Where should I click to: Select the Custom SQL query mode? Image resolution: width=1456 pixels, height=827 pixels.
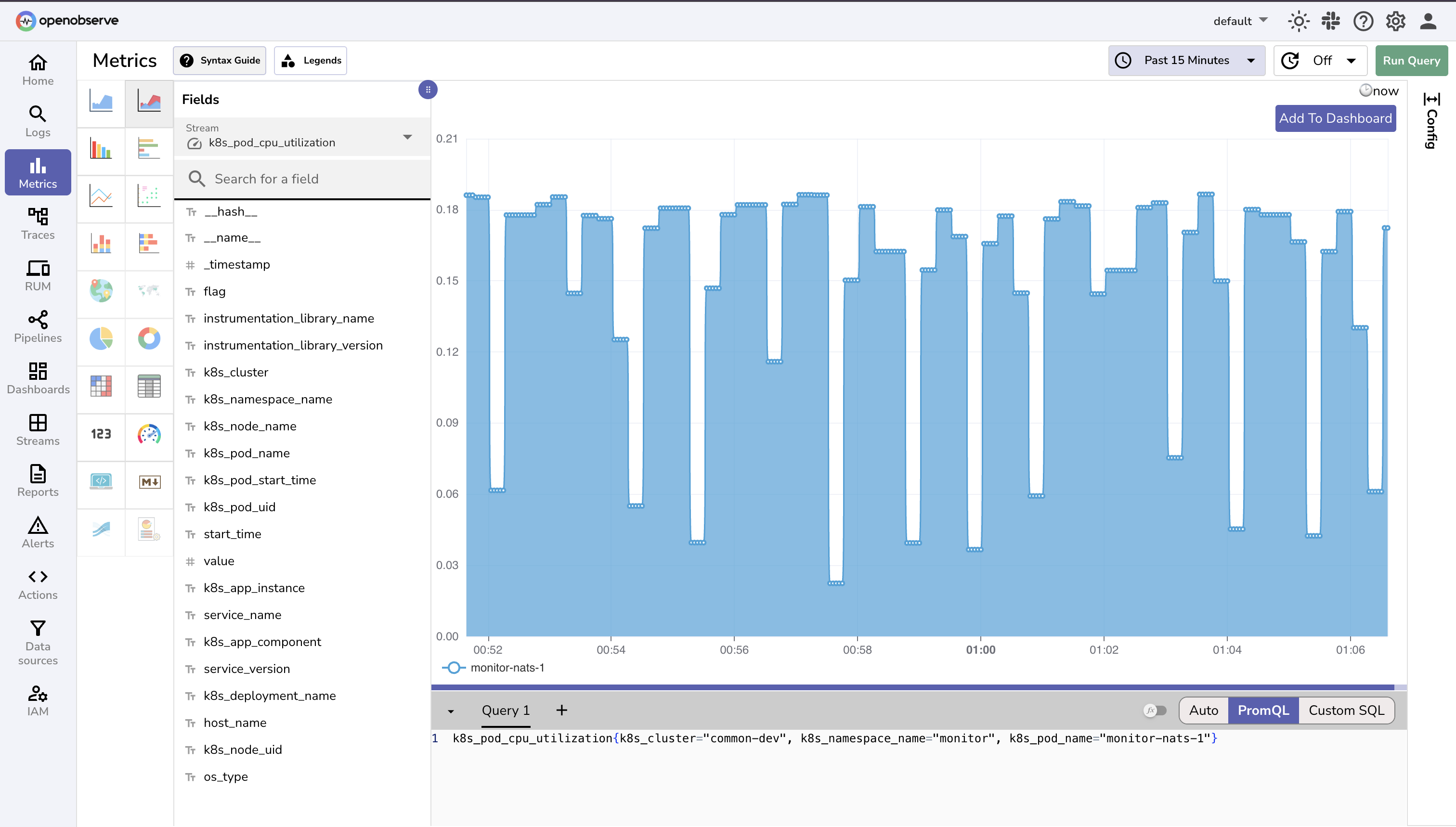coord(1346,710)
